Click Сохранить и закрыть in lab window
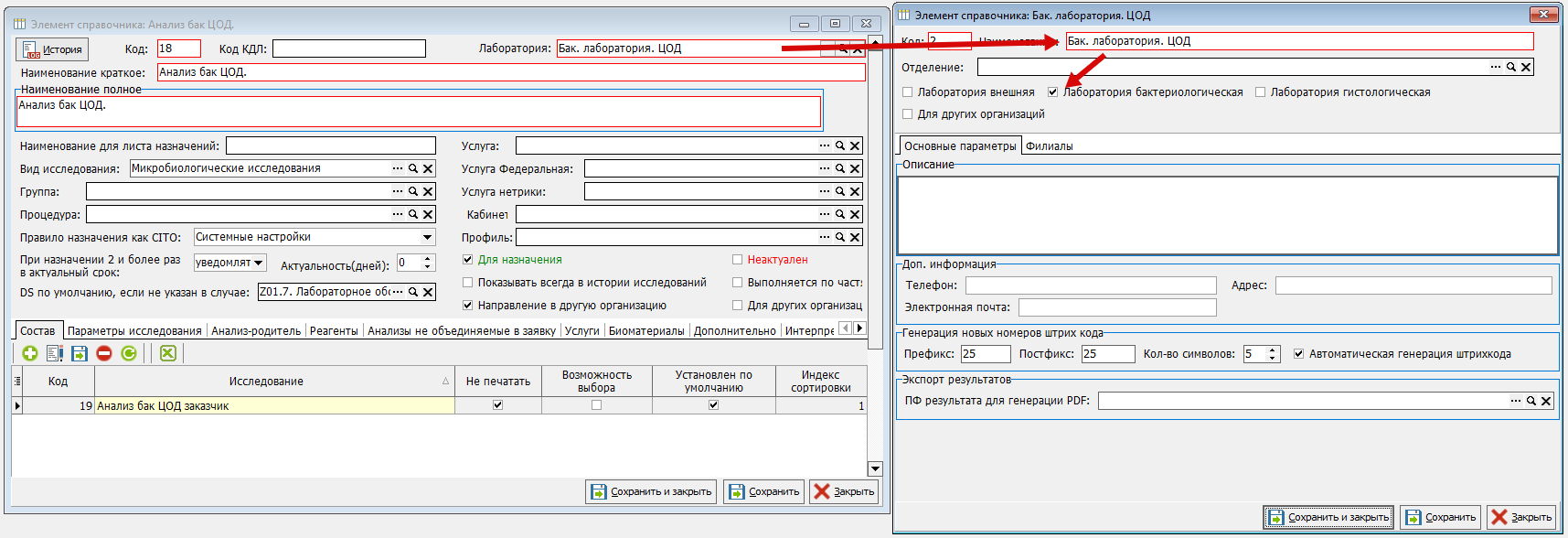This screenshot has width=1568, height=538. point(1328,517)
